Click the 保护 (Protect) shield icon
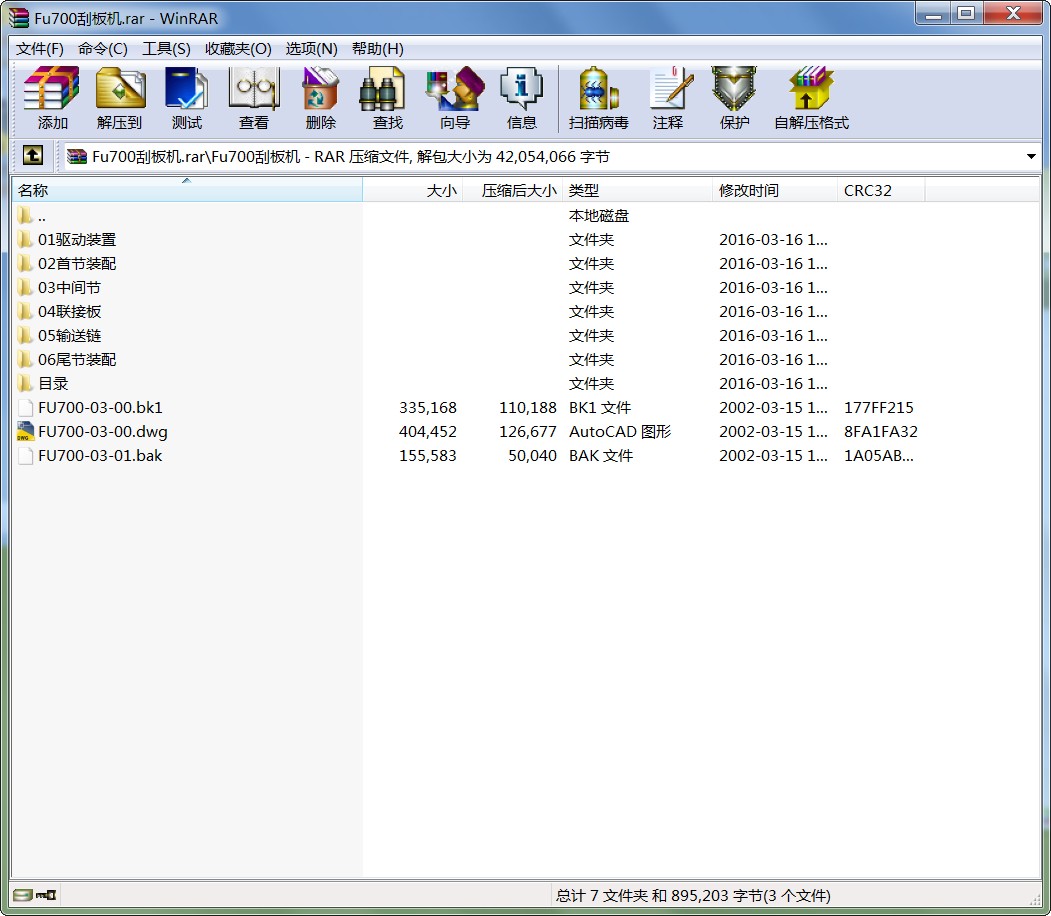Viewport: 1051px width, 916px height. pos(734,98)
